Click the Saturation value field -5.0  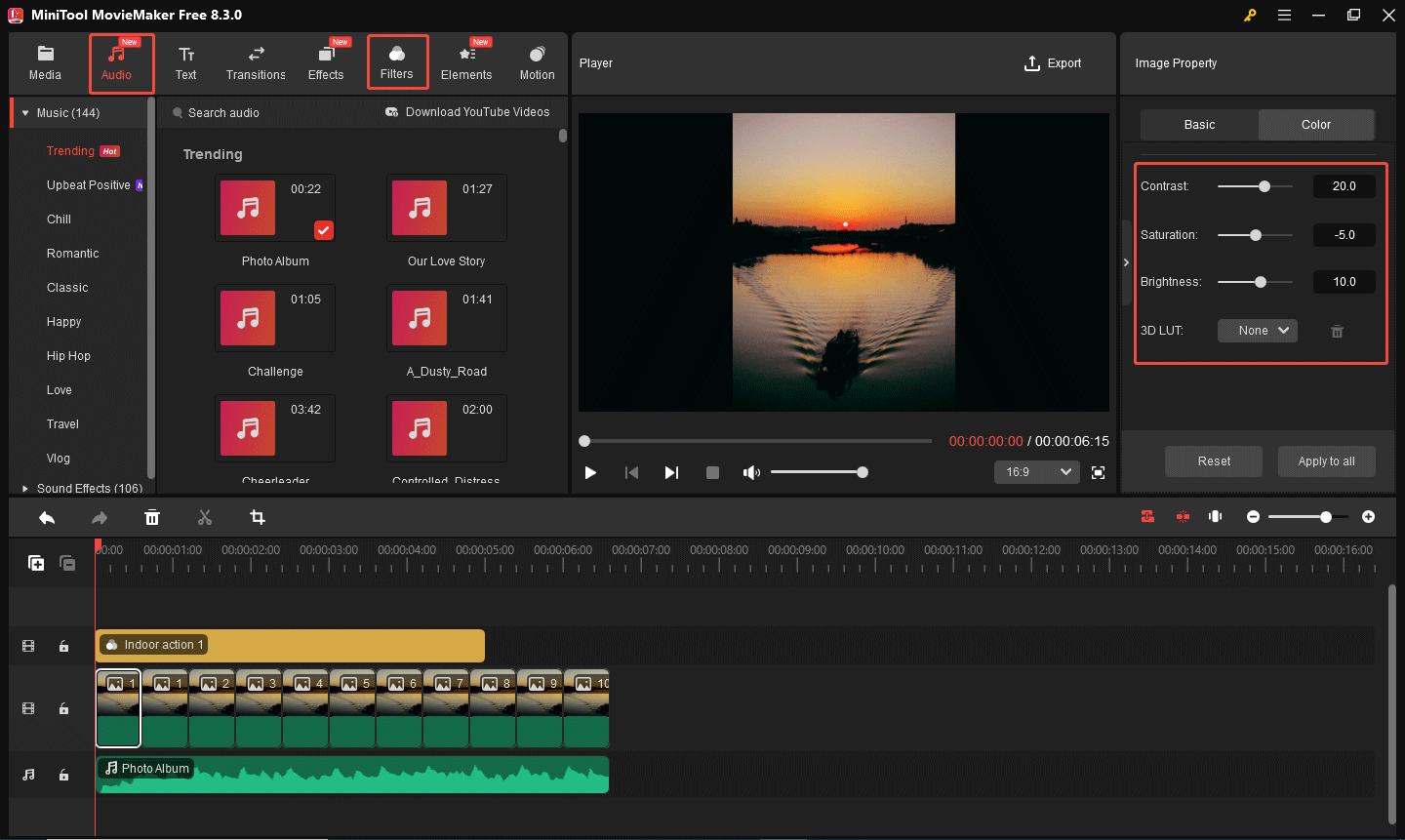tap(1345, 235)
